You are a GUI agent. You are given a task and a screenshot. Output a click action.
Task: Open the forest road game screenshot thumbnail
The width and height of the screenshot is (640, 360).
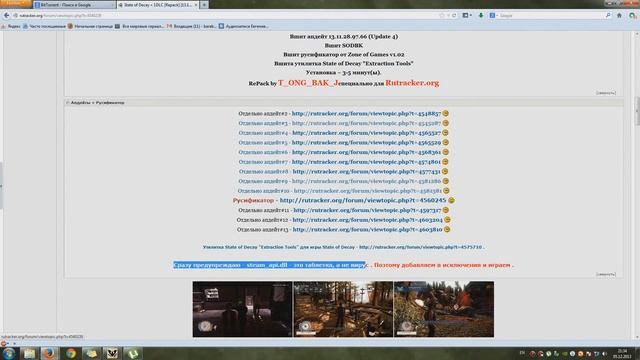pos(343,309)
